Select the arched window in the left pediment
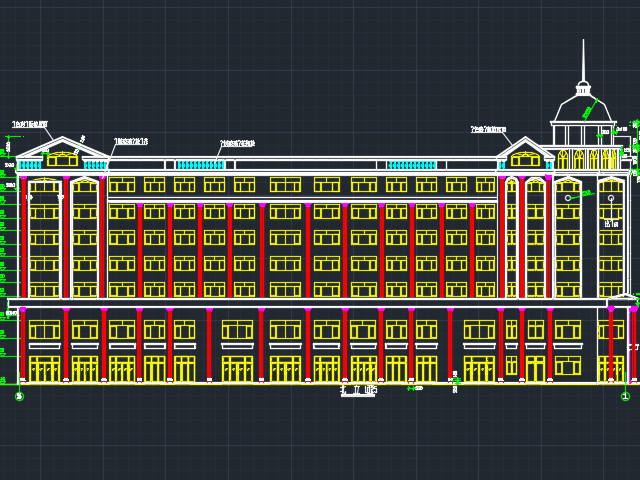Image resolution: width=640 pixels, height=480 pixels. [62, 158]
